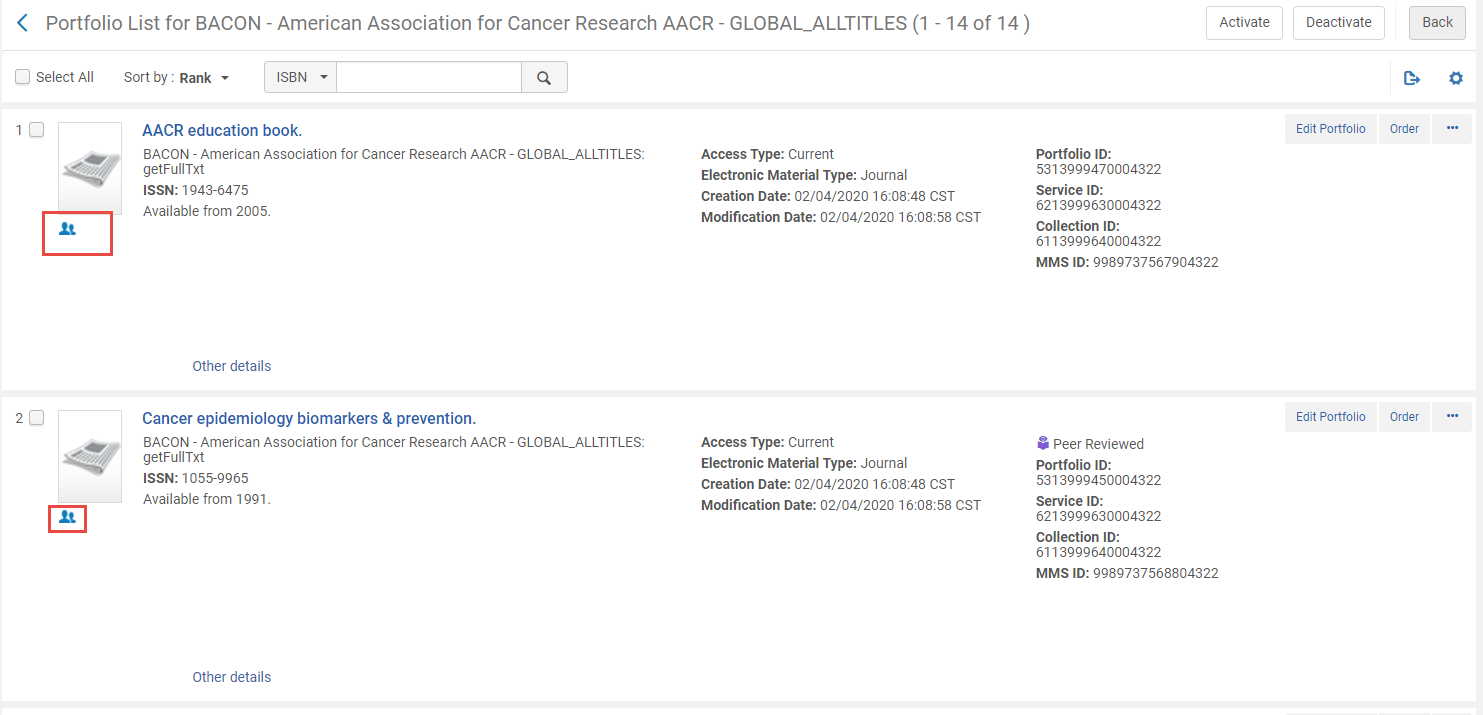Check the box for row 2
Viewport: 1483px width, 715px height.
(x=36, y=418)
